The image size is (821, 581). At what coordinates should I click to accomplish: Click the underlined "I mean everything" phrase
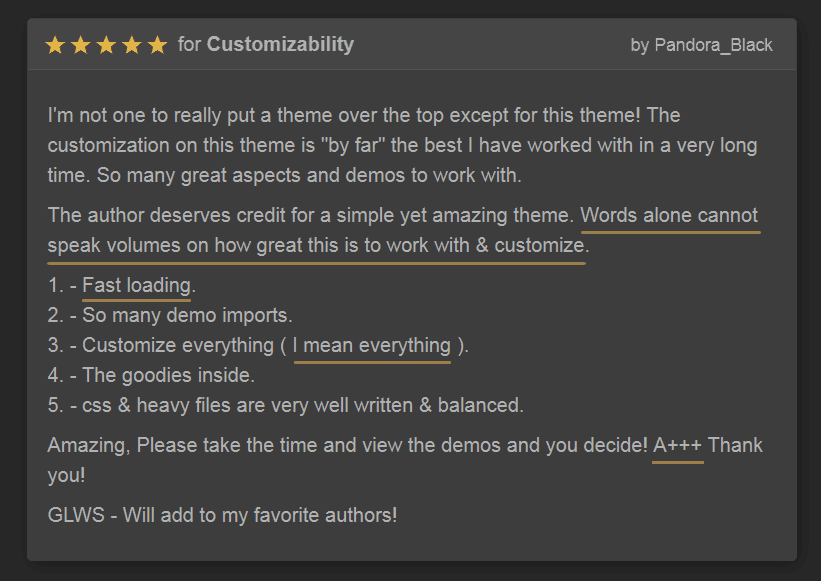pos(372,346)
